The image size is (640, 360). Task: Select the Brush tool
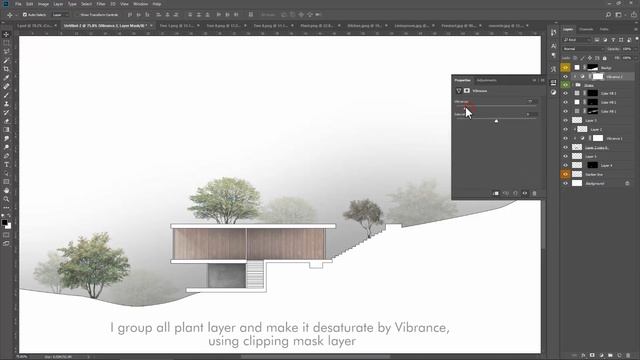[6, 95]
